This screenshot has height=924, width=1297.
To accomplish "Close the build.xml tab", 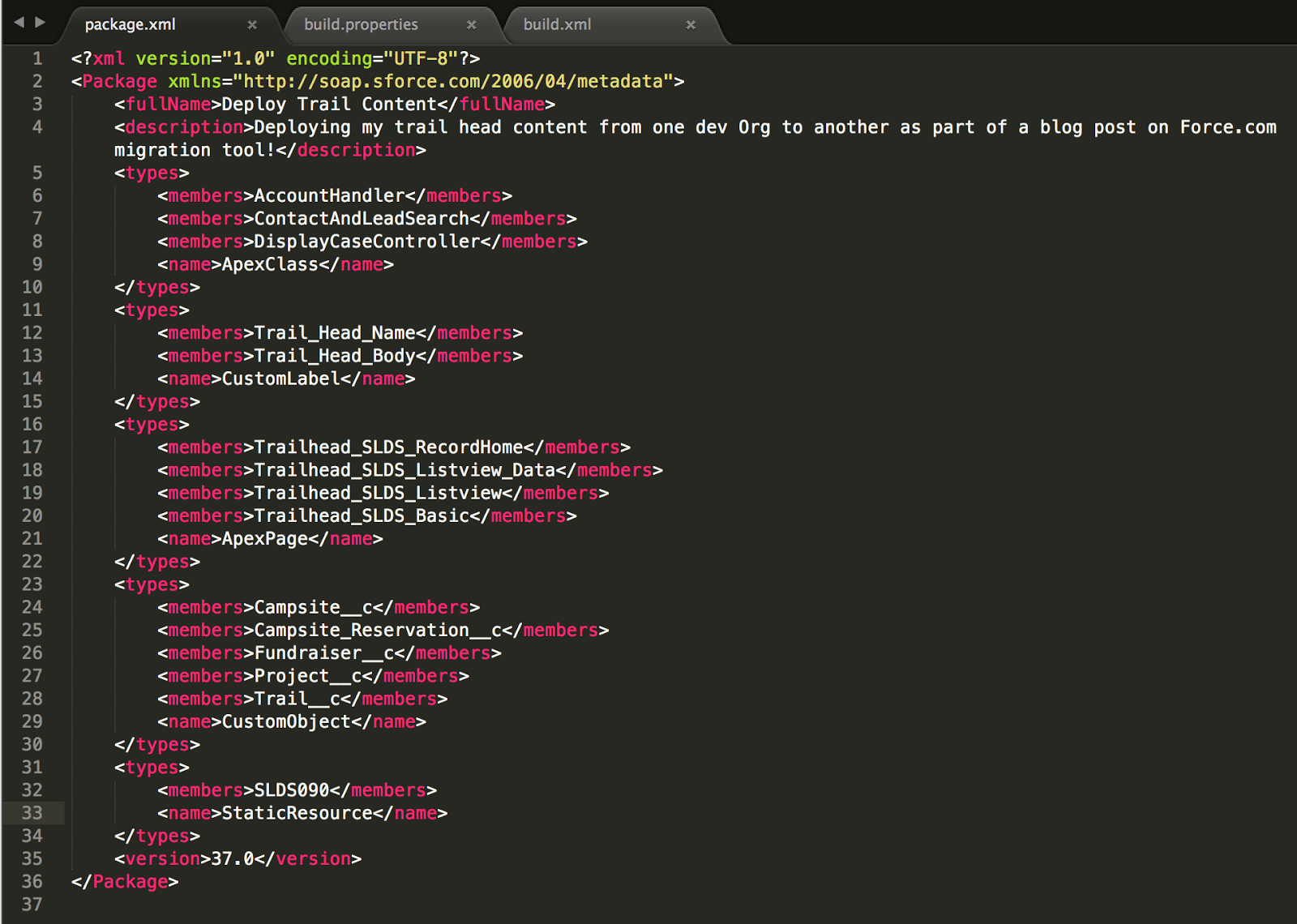I will [690, 24].
